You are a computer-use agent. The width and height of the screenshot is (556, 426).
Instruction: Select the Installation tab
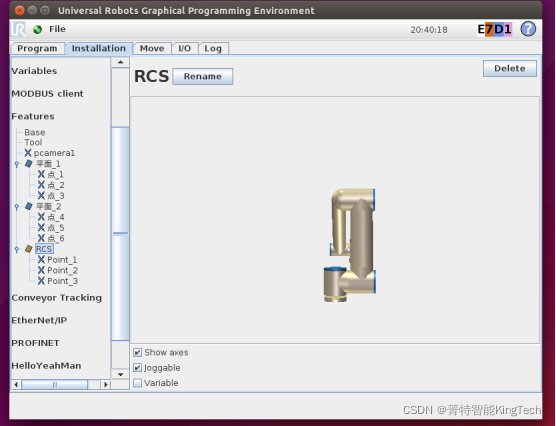[99, 48]
